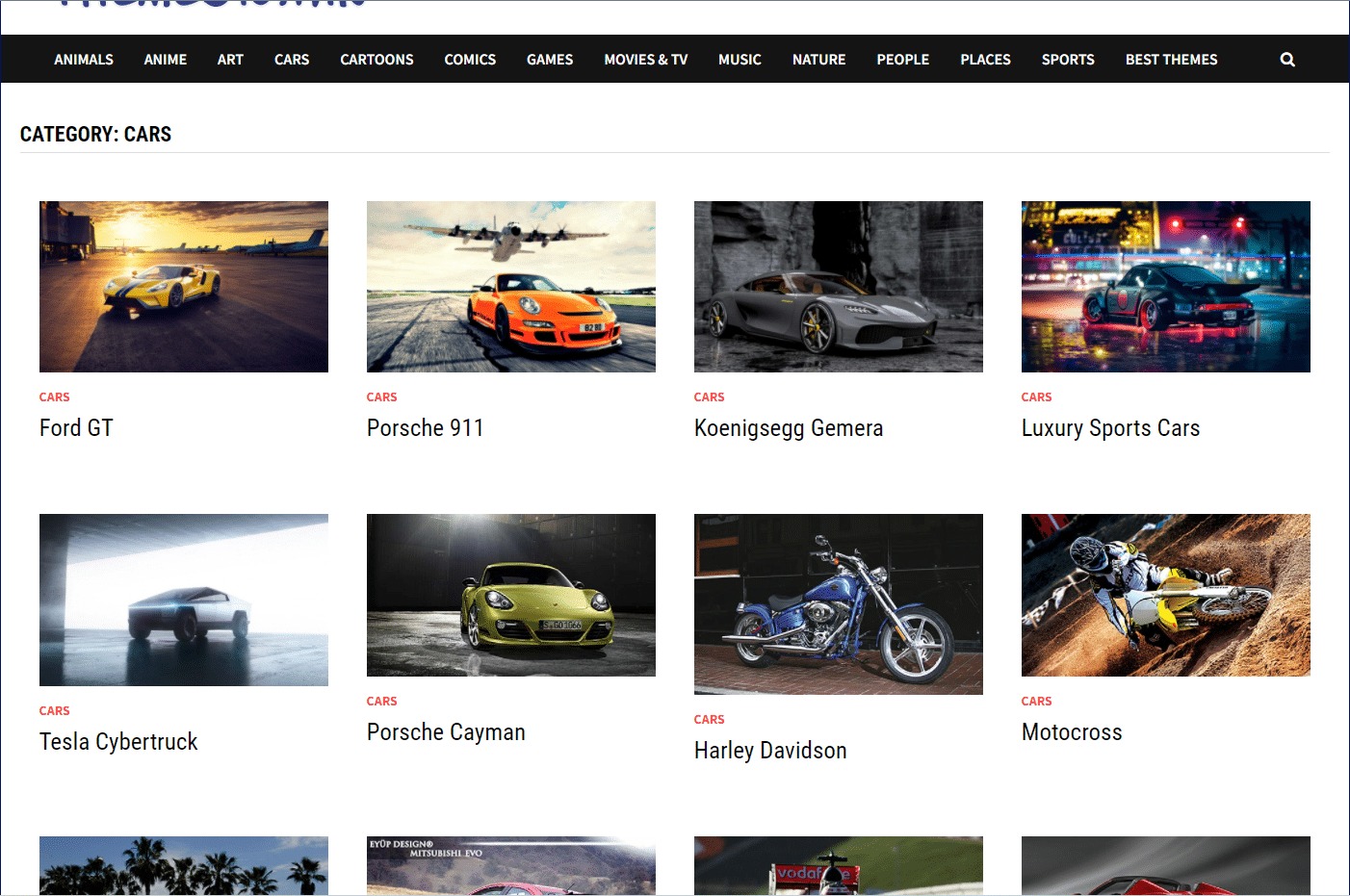Viewport: 1350px width, 896px height.
Task: Open the Mitsubishi Evo thumbnail at bottom
Action: pos(511,865)
